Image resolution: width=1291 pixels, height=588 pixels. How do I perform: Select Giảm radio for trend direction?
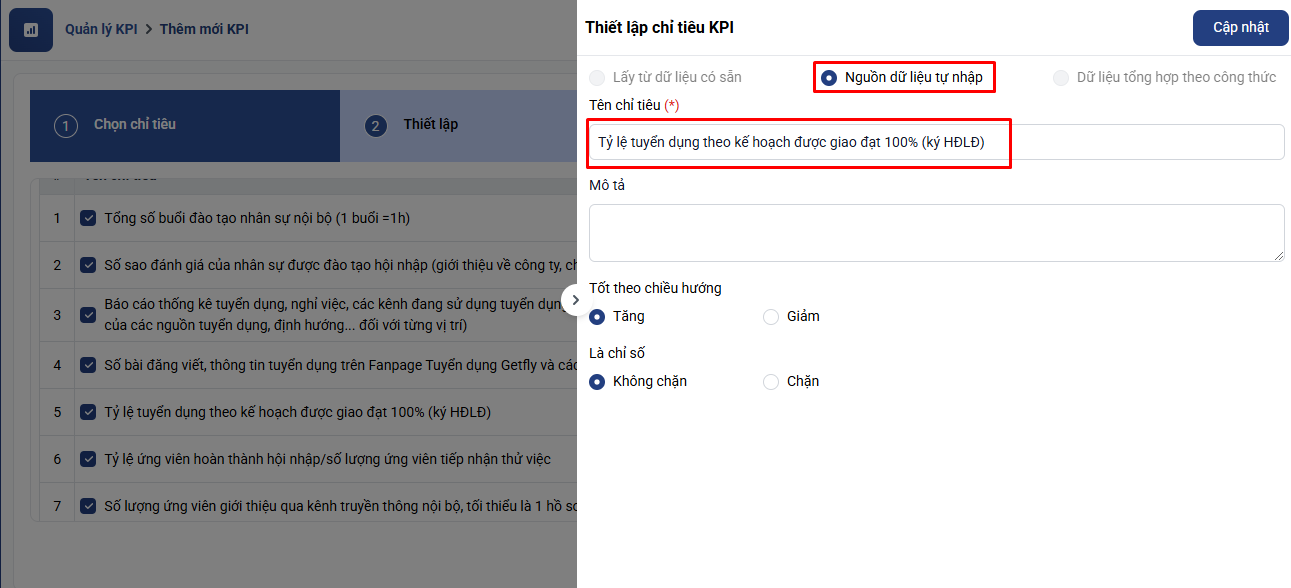[x=771, y=317]
